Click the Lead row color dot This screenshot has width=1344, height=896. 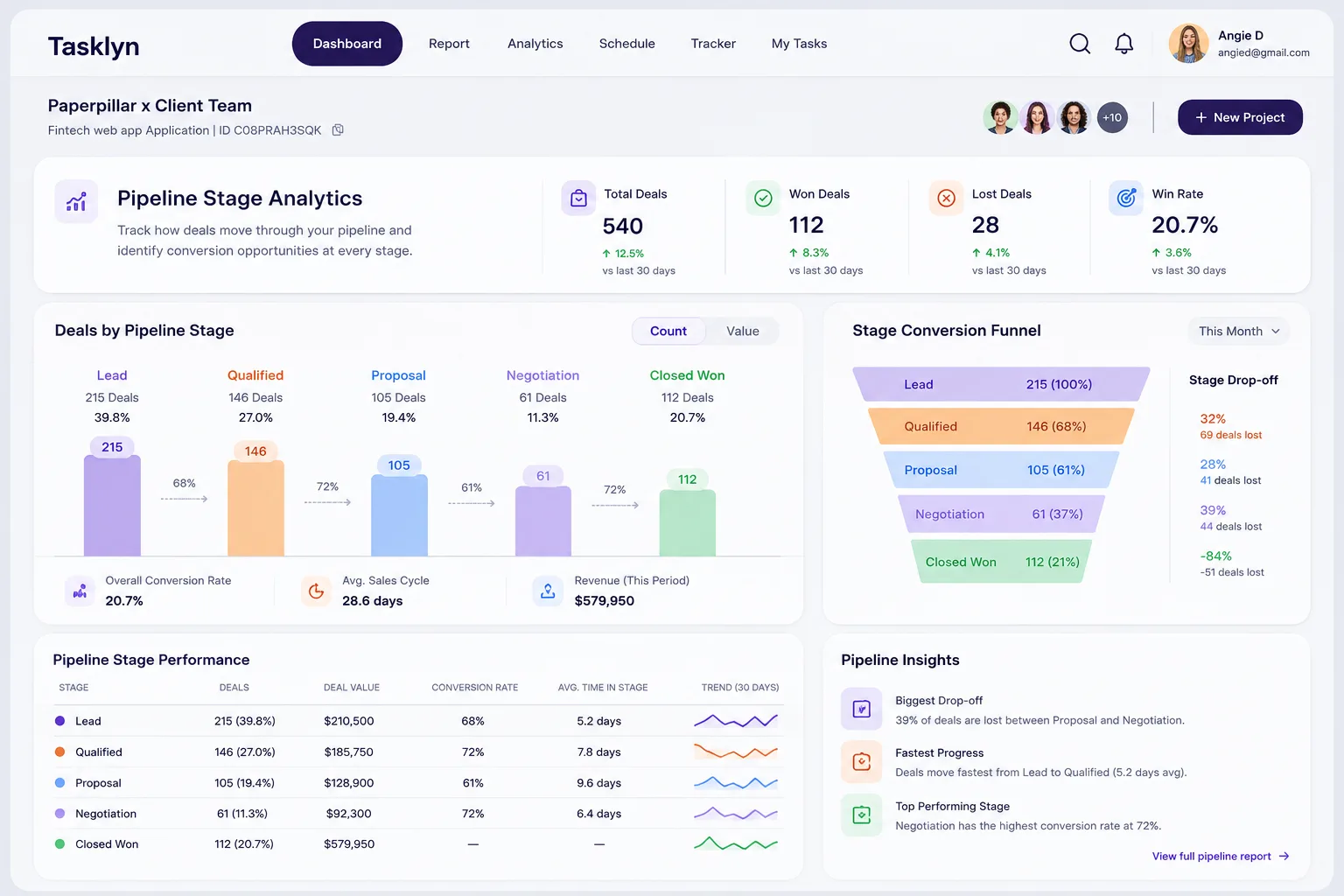(59, 721)
